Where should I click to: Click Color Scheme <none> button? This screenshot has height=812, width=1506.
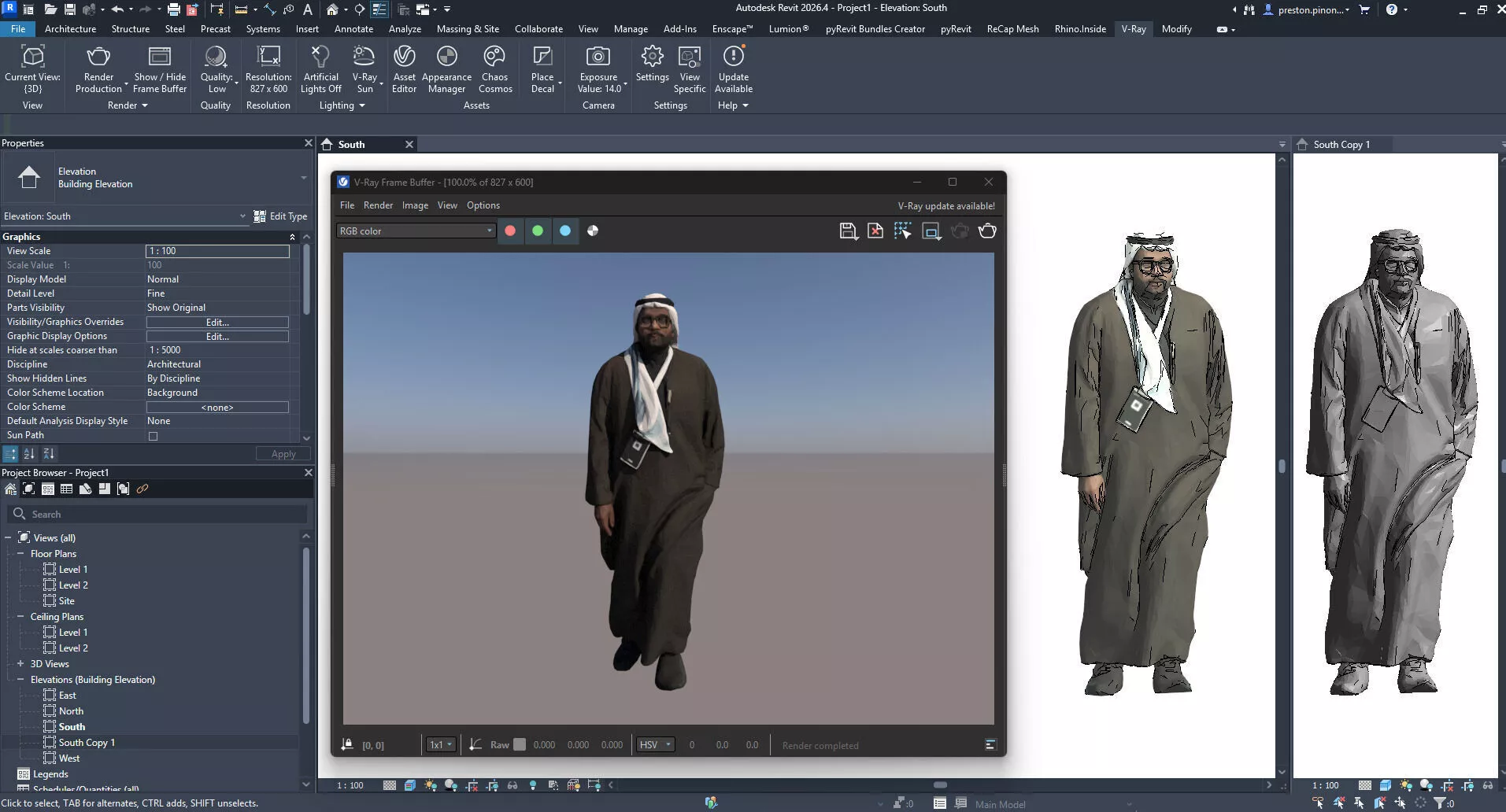coord(217,407)
